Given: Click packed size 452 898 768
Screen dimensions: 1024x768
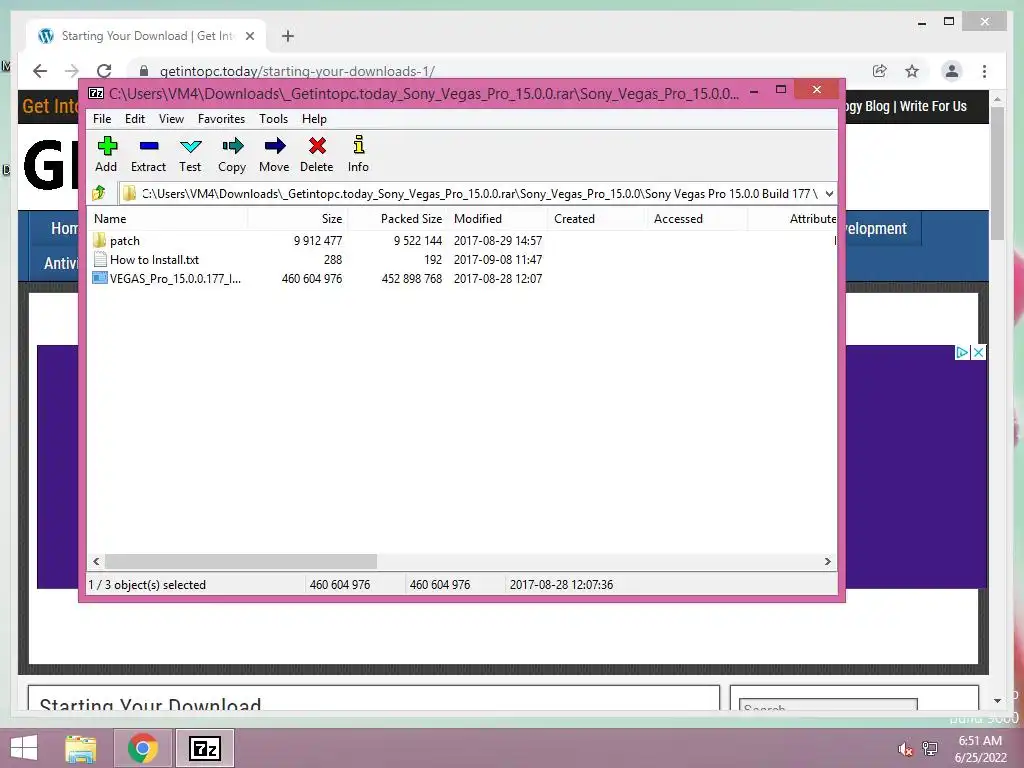Looking at the screenshot, I should pos(411,278).
